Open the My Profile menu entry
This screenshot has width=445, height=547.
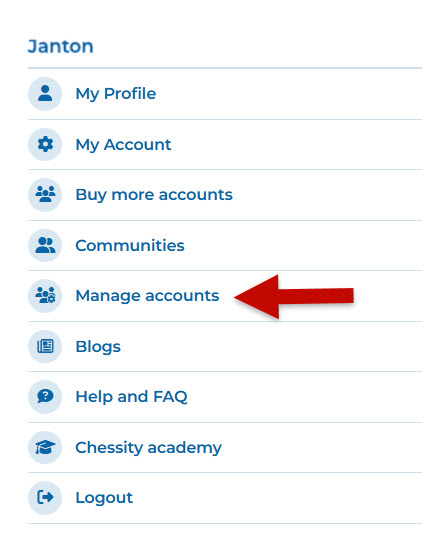(x=116, y=94)
